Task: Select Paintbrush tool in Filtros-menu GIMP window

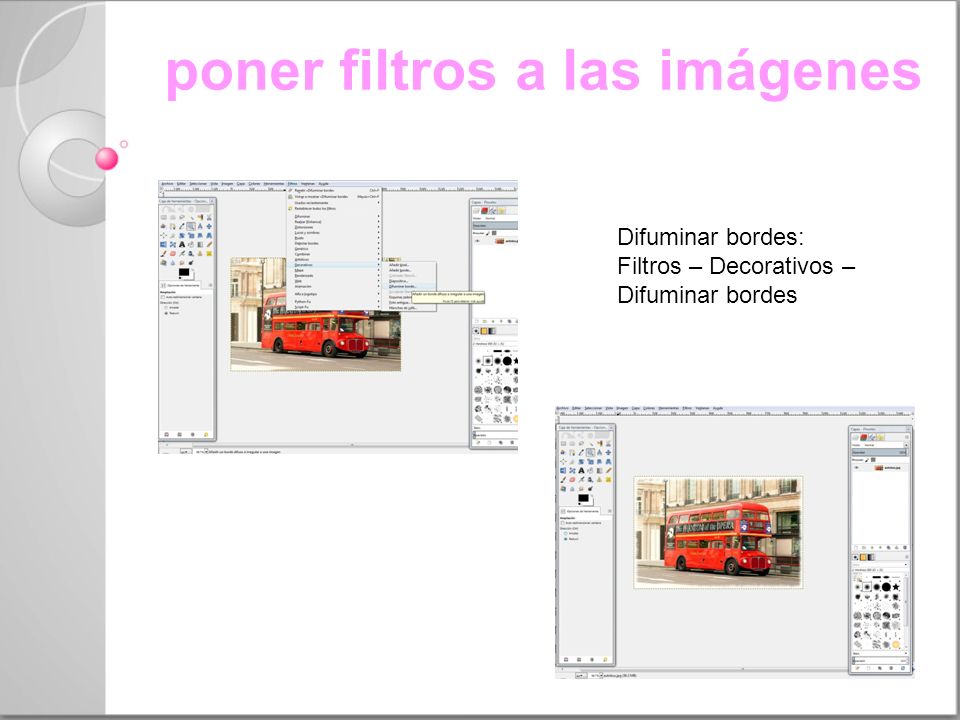Action: [163, 253]
